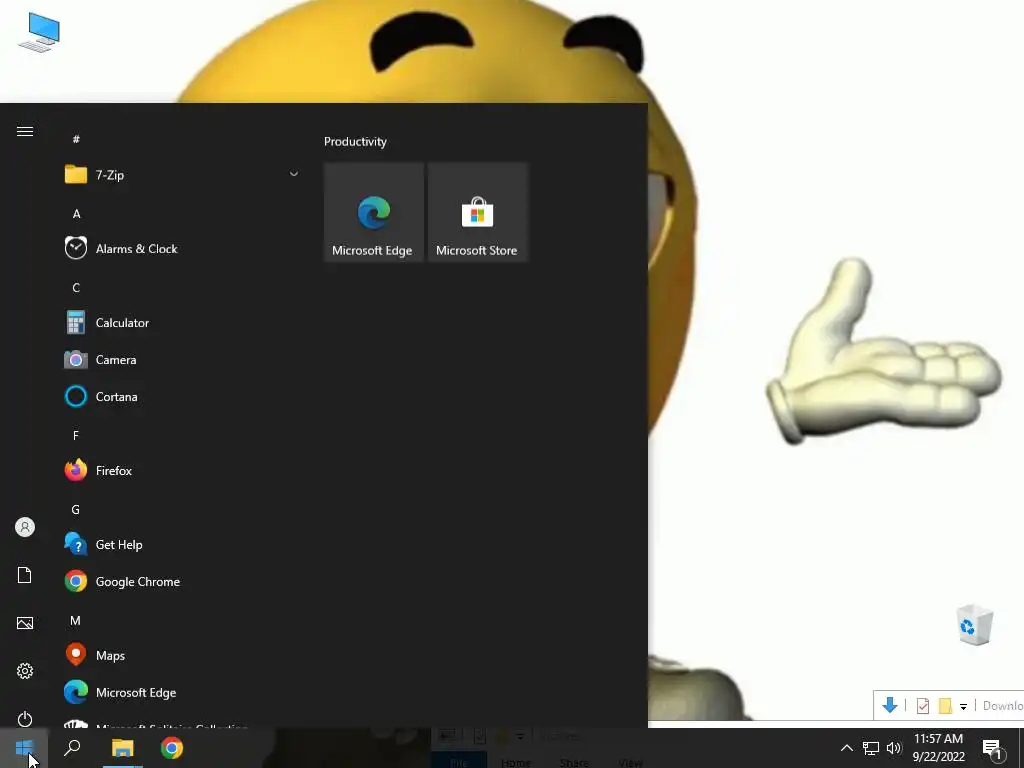Image resolution: width=1024 pixels, height=768 pixels.
Task: Click the Productivity group title
Action: pos(355,142)
